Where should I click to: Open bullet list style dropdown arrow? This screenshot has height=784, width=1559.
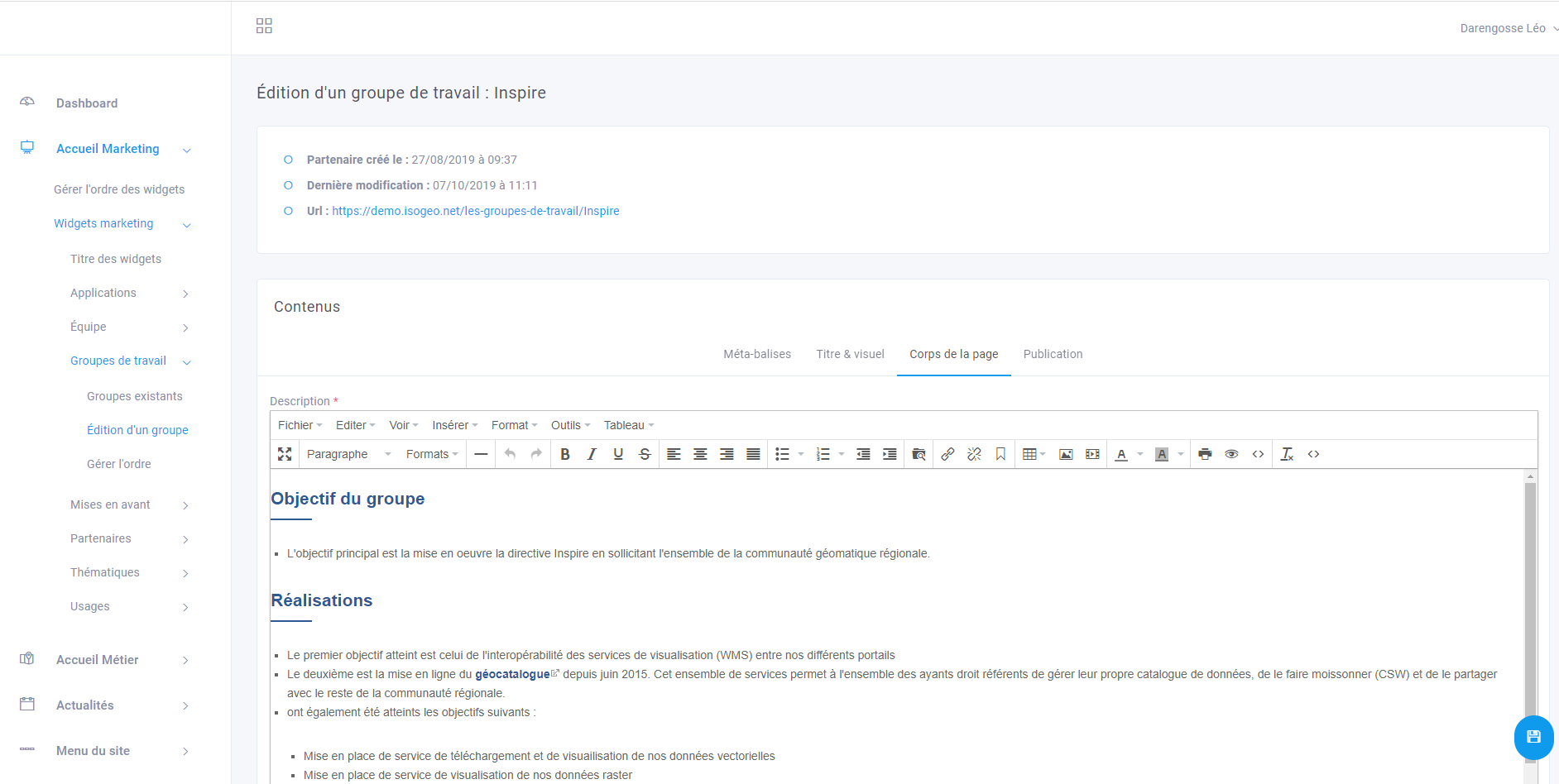[801, 454]
